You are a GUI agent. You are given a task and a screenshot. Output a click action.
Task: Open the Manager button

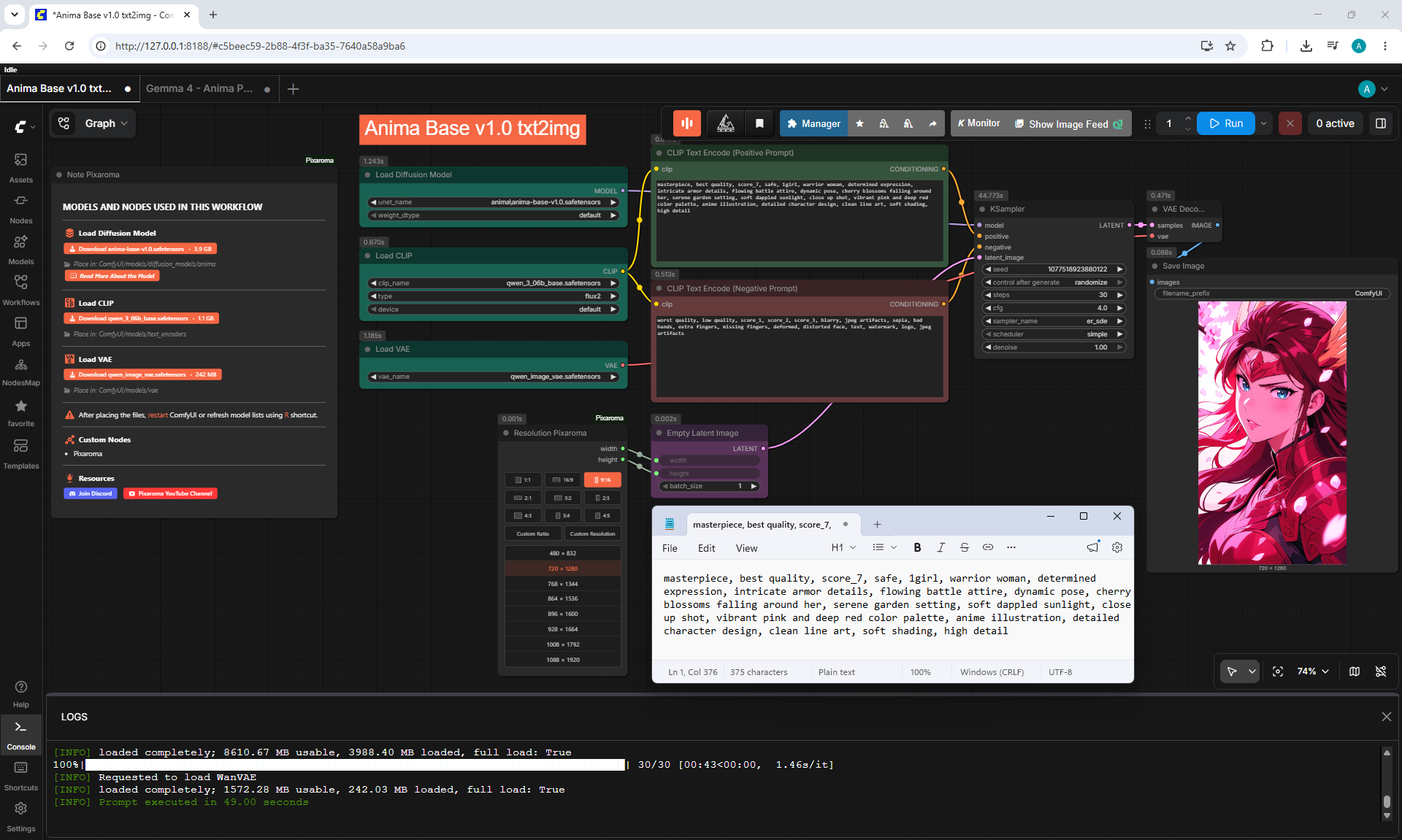814,123
